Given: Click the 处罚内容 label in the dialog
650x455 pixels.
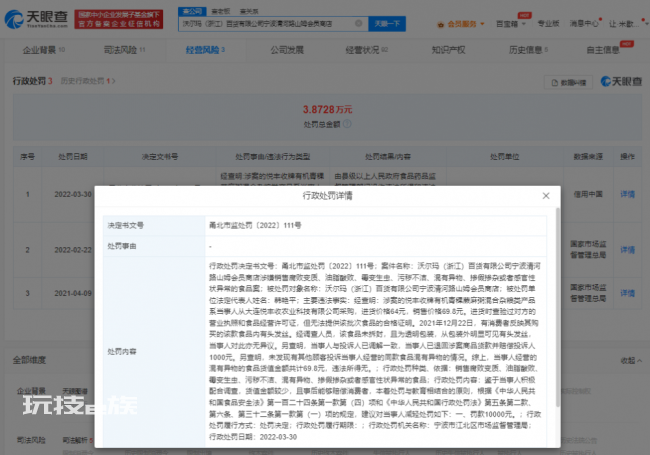Looking at the screenshot, I should [122, 352].
